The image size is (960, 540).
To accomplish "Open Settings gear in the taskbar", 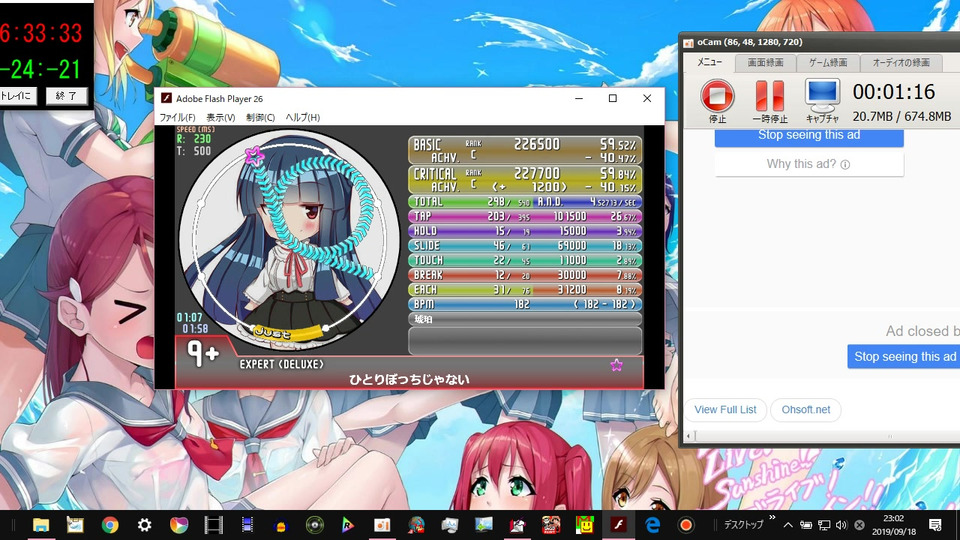I will point(144,525).
